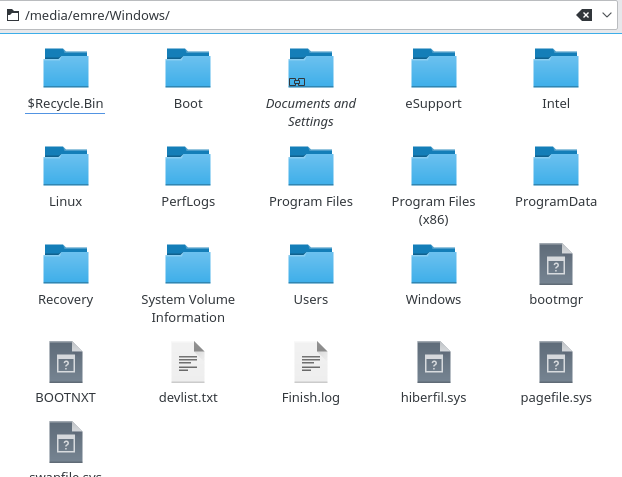Select the swapfile.sys file icon
The height and width of the screenshot is (477, 622).
tap(66, 442)
